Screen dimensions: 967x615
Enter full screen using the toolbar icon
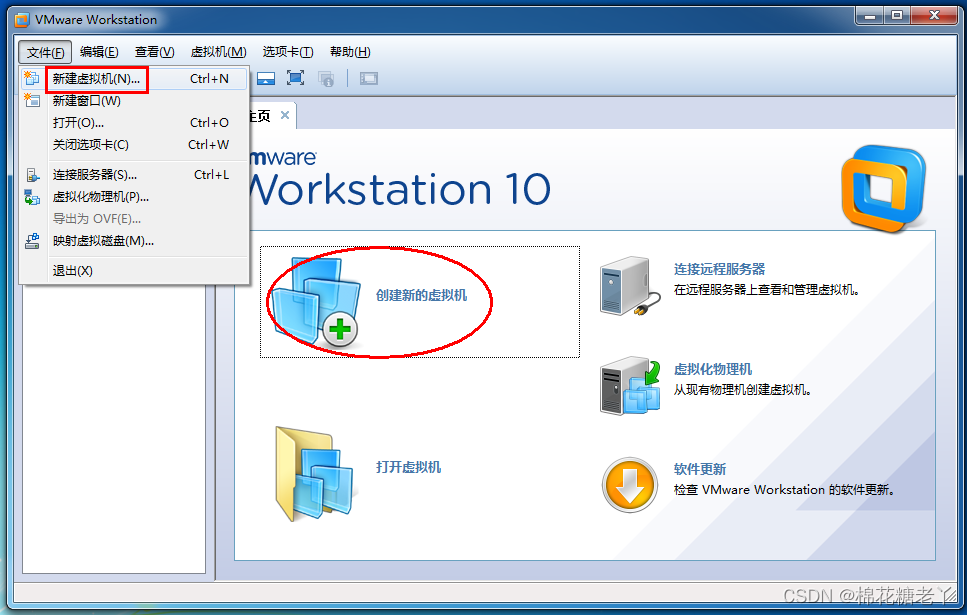tap(294, 80)
